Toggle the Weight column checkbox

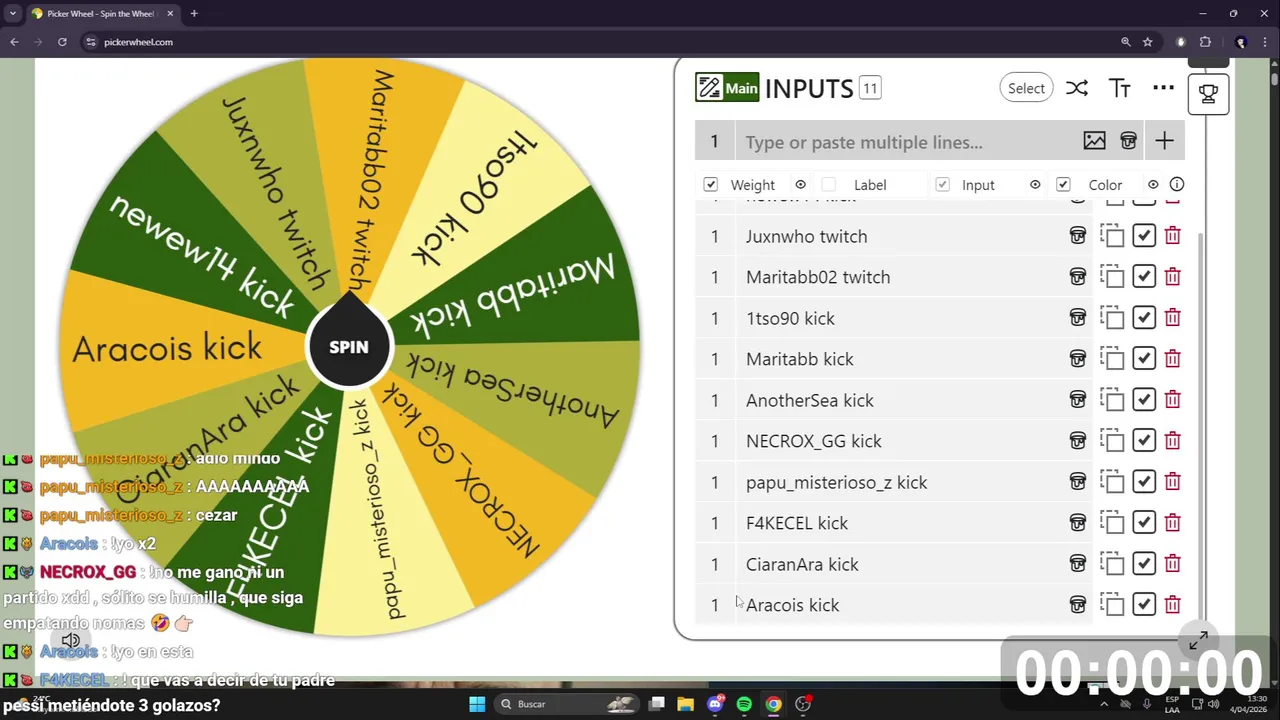710,184
